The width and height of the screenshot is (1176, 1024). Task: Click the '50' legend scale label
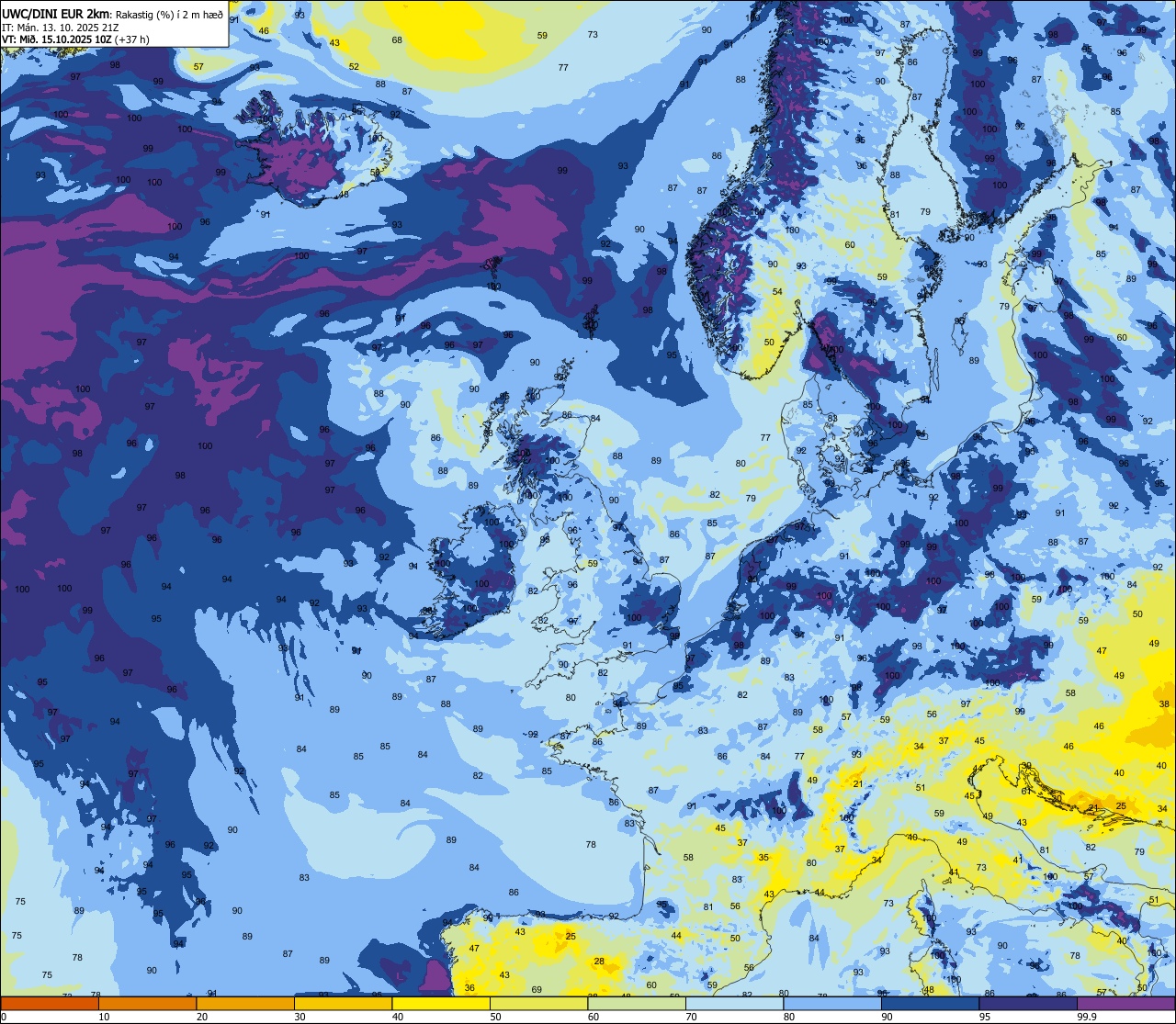click(496, 1017)
